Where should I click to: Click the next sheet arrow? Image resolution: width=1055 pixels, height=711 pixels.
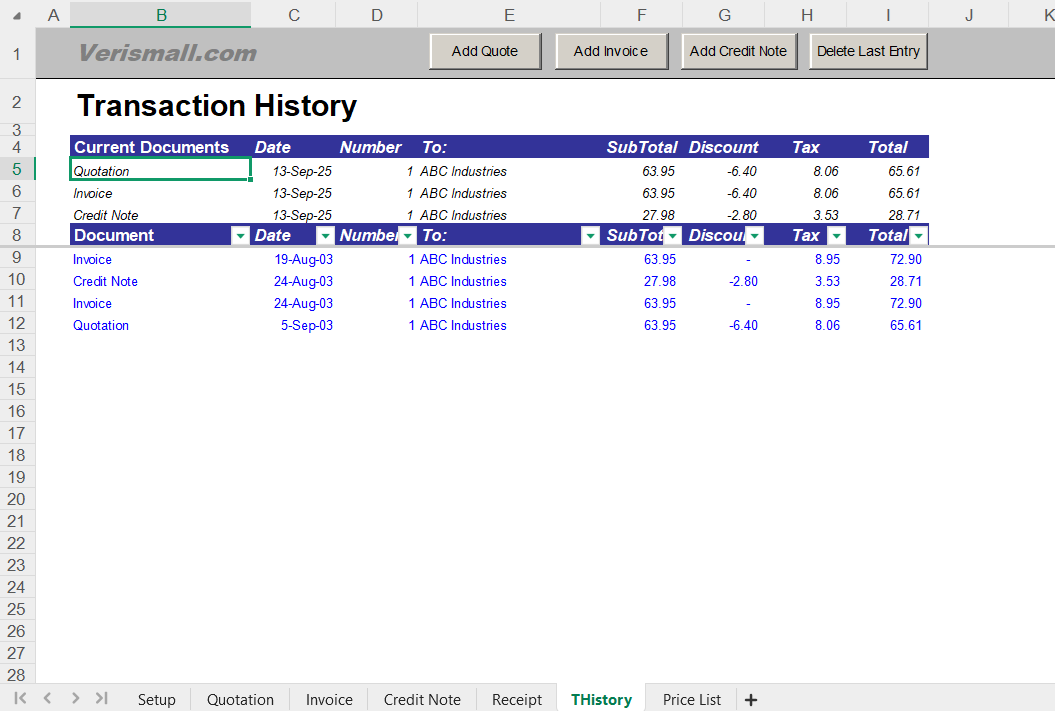75,699
